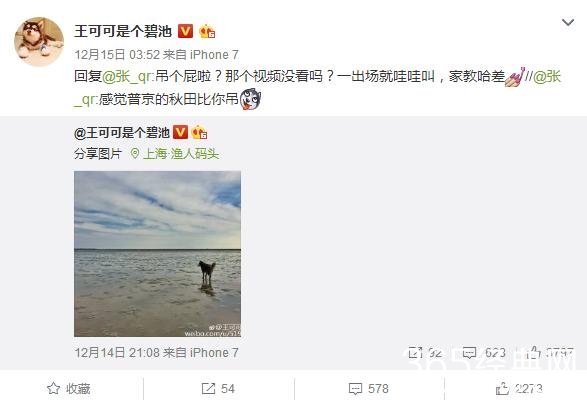Click the crown badge in quoted post
Image resolution: width=587 pixels, height=402 pixels.
coord(199,132)
